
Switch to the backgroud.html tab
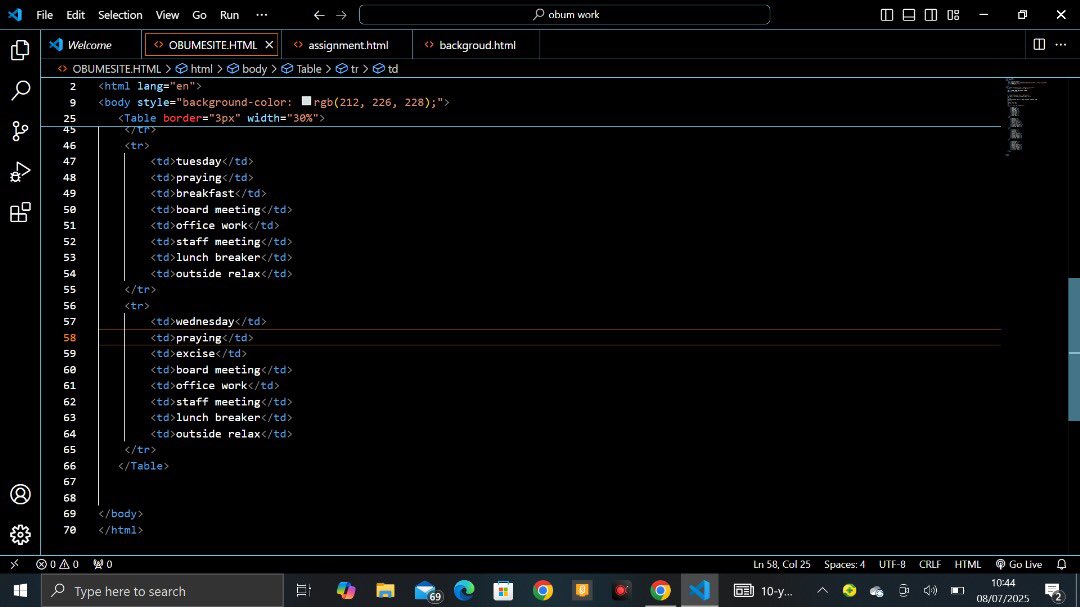[477, 45]
